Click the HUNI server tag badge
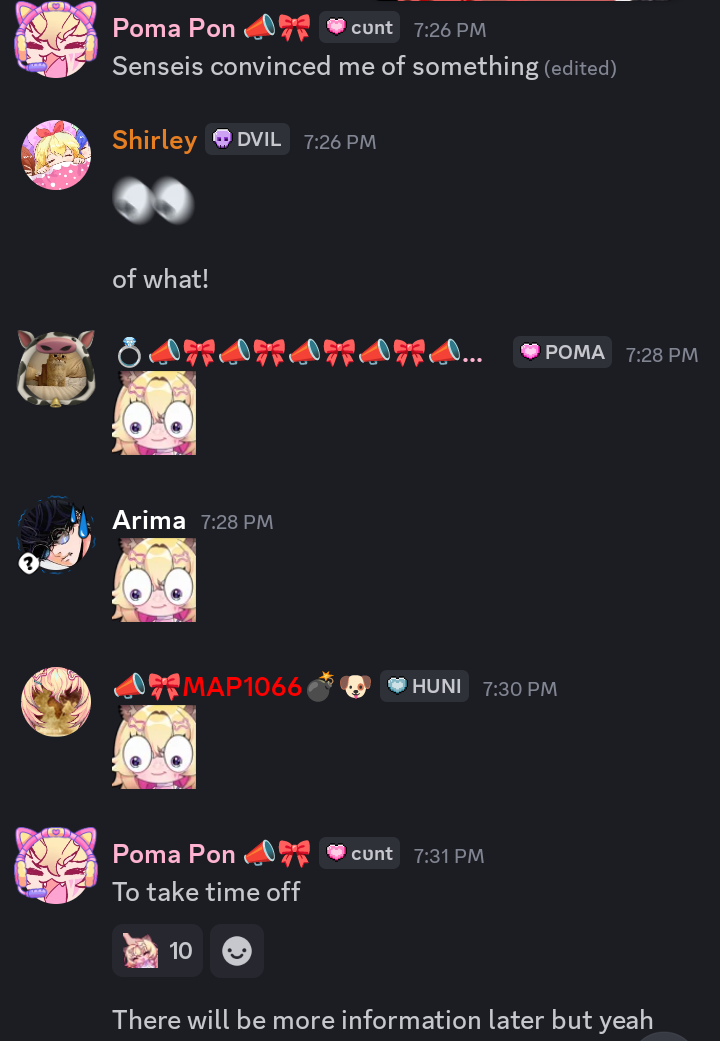 [x=424, y=686]
